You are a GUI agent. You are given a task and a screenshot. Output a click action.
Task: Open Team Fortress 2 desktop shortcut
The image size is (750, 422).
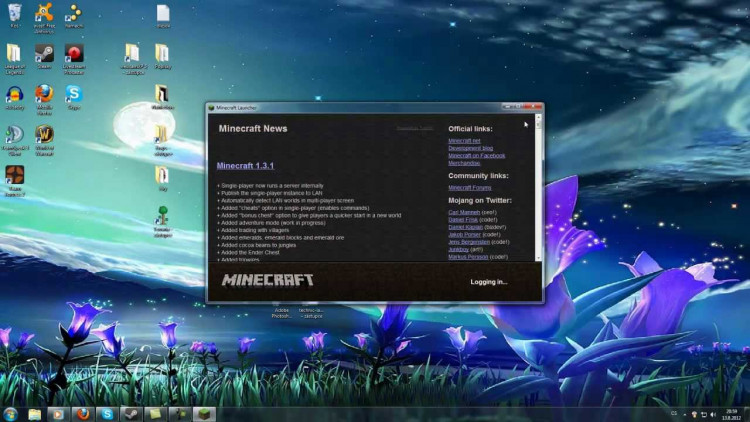pyautogui.click(x=15, y=181)
